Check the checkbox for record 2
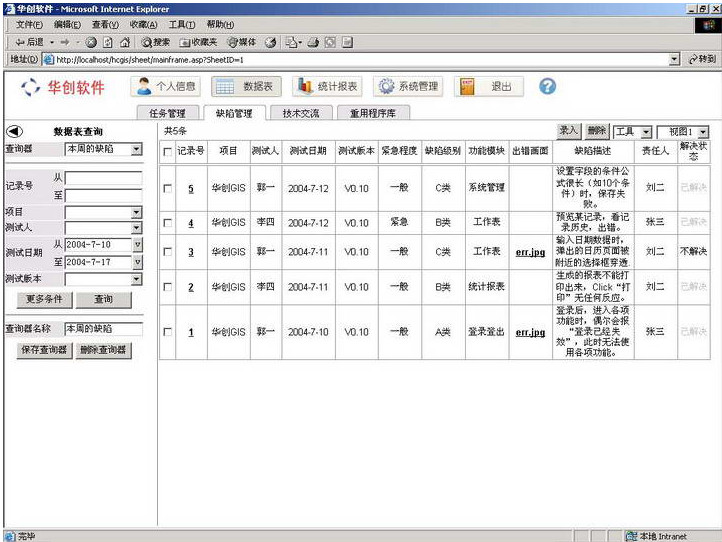The height and width of the screenshot is (542, 722). (x=168, y=287)
